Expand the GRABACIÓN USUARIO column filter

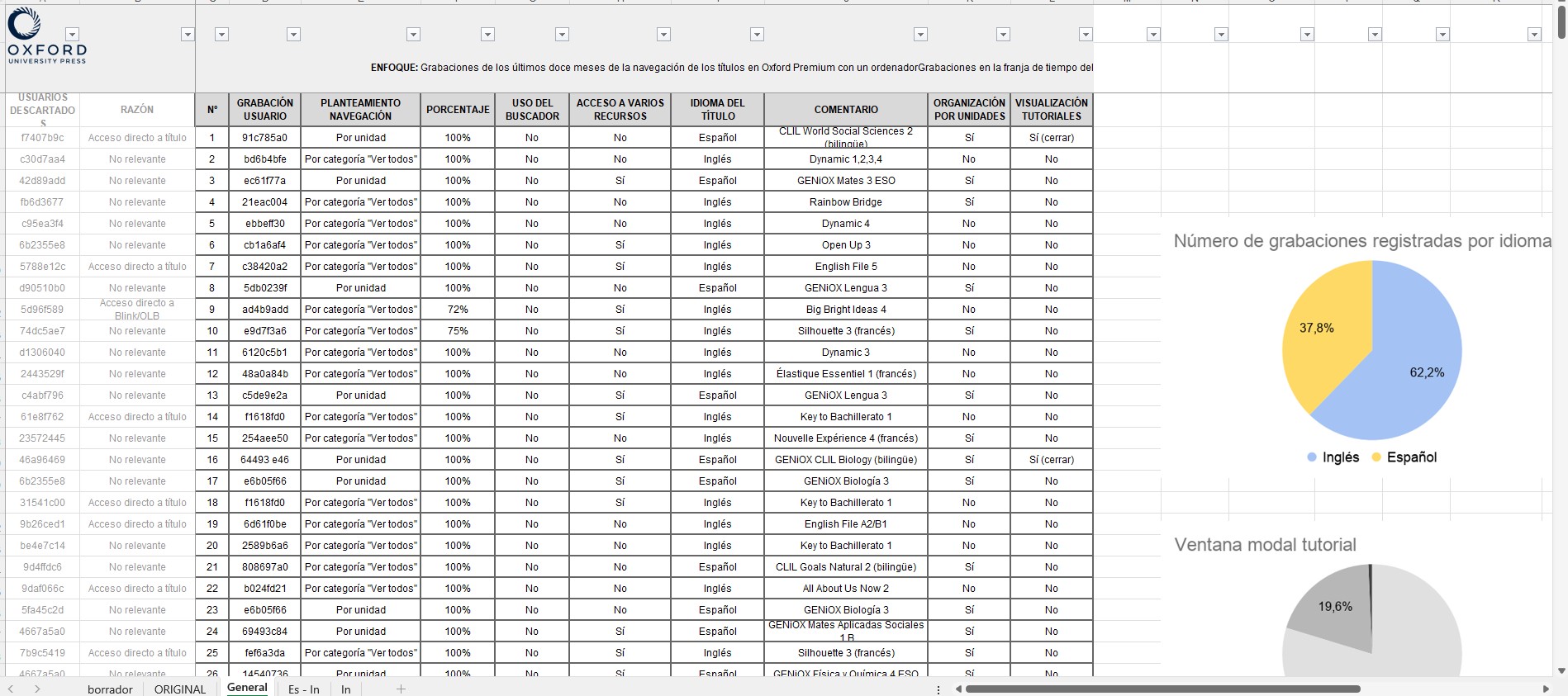(x=293, y=35)
